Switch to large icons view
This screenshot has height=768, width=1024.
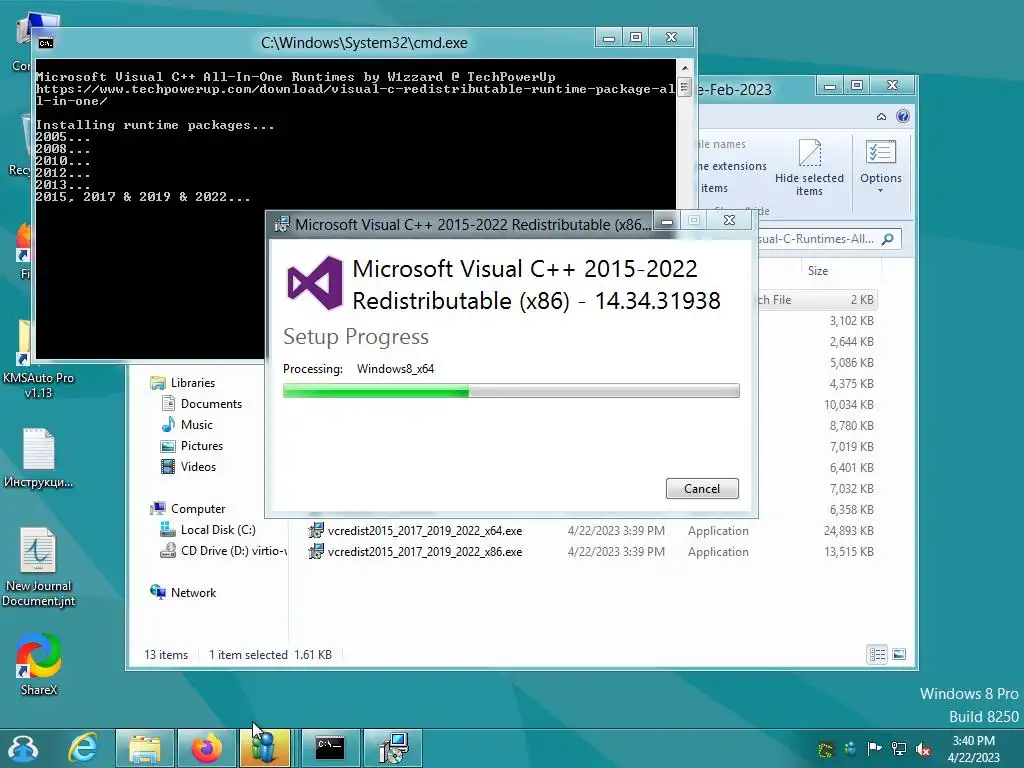click(x=899, y=654)
